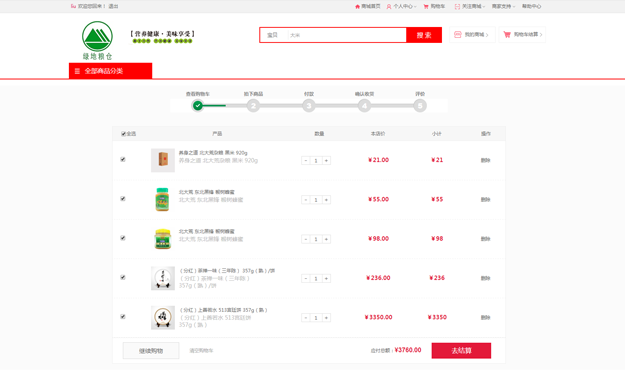Toggle the 全选 select-all checkbox
Screen dimensions: 625x390
click(124, 134)
